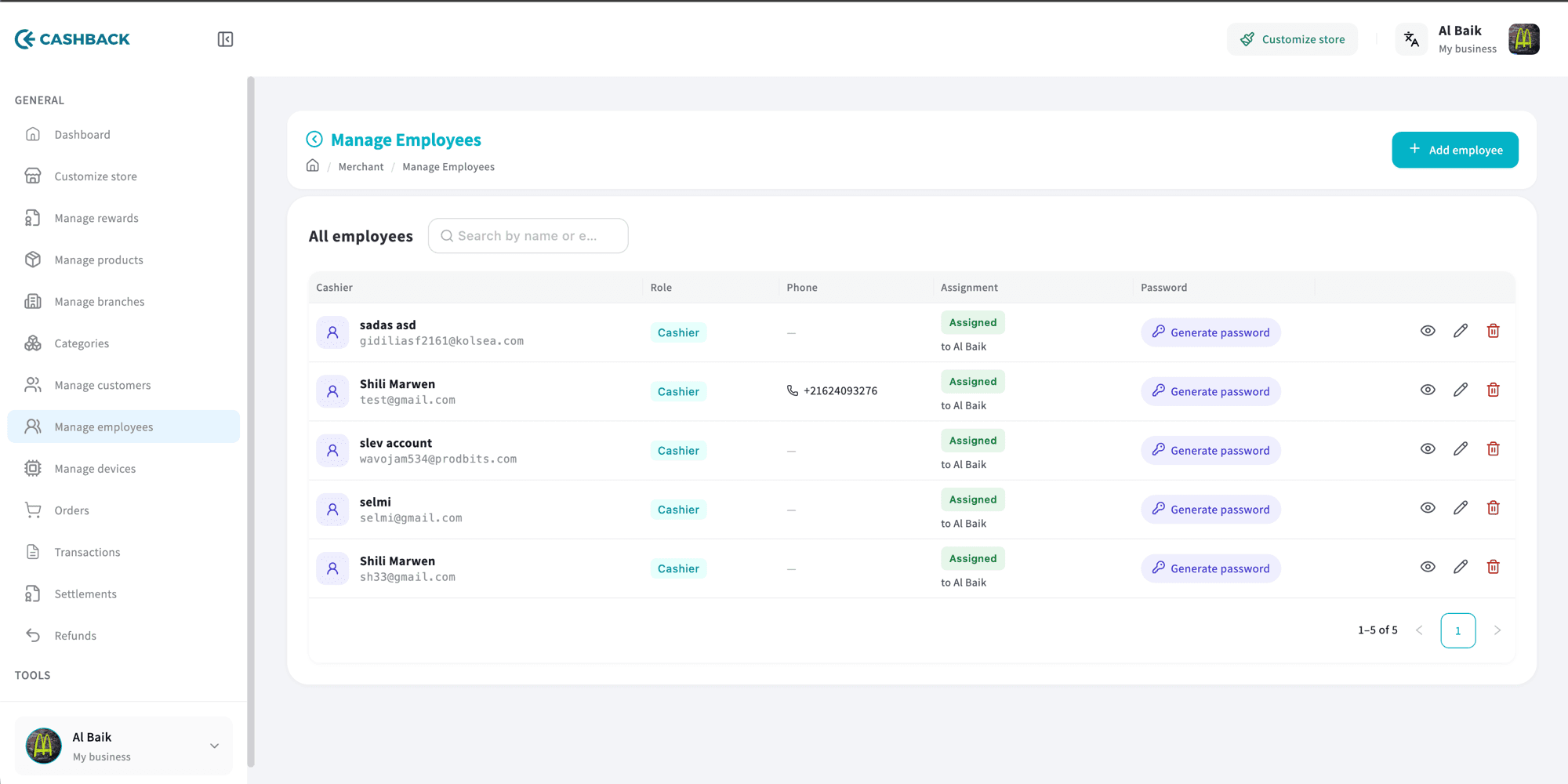Click the Add employee button

1455,150
